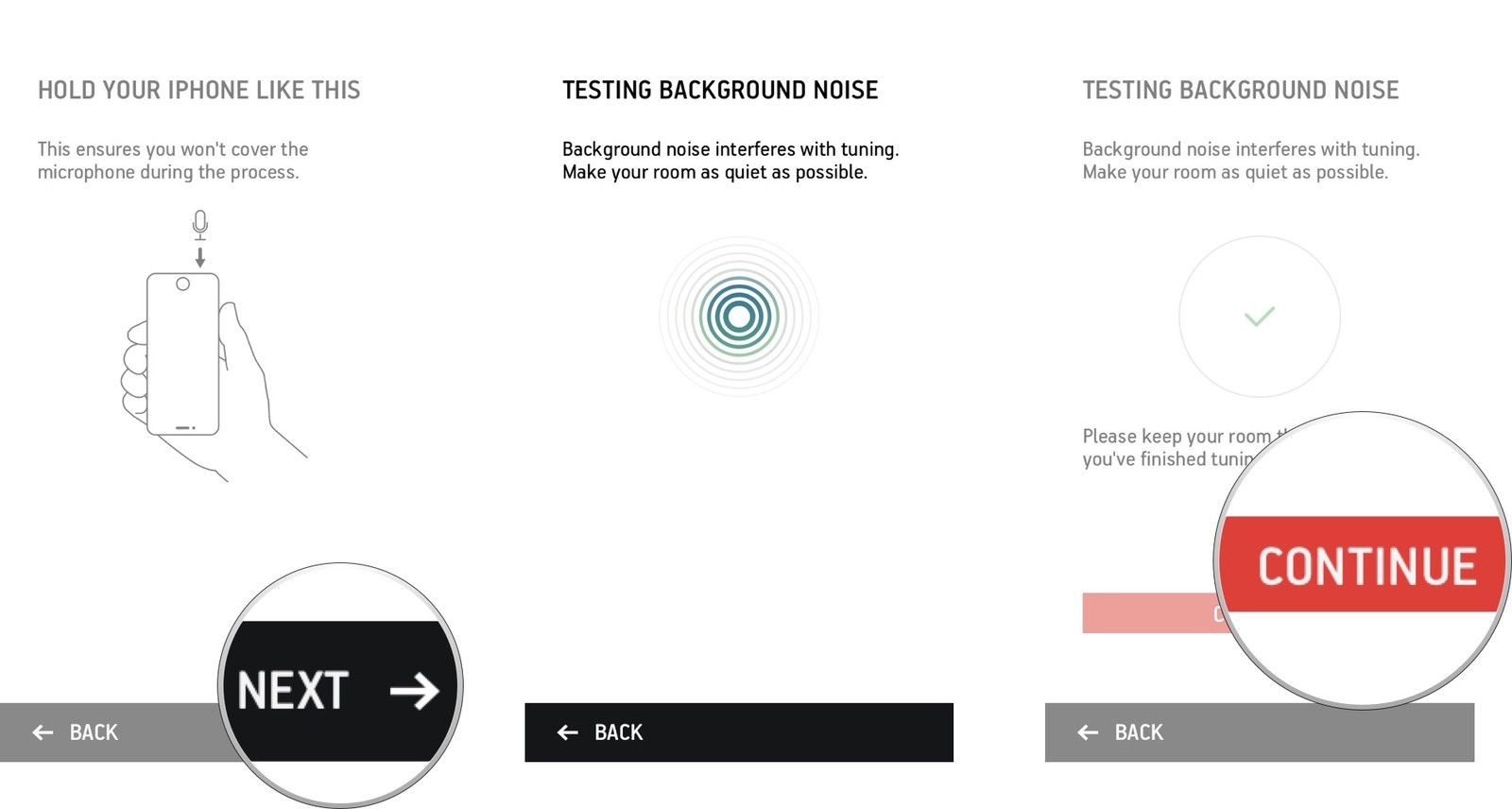
Task: Tap the BACK text in the black bar
Action: (x=619, y=732)
